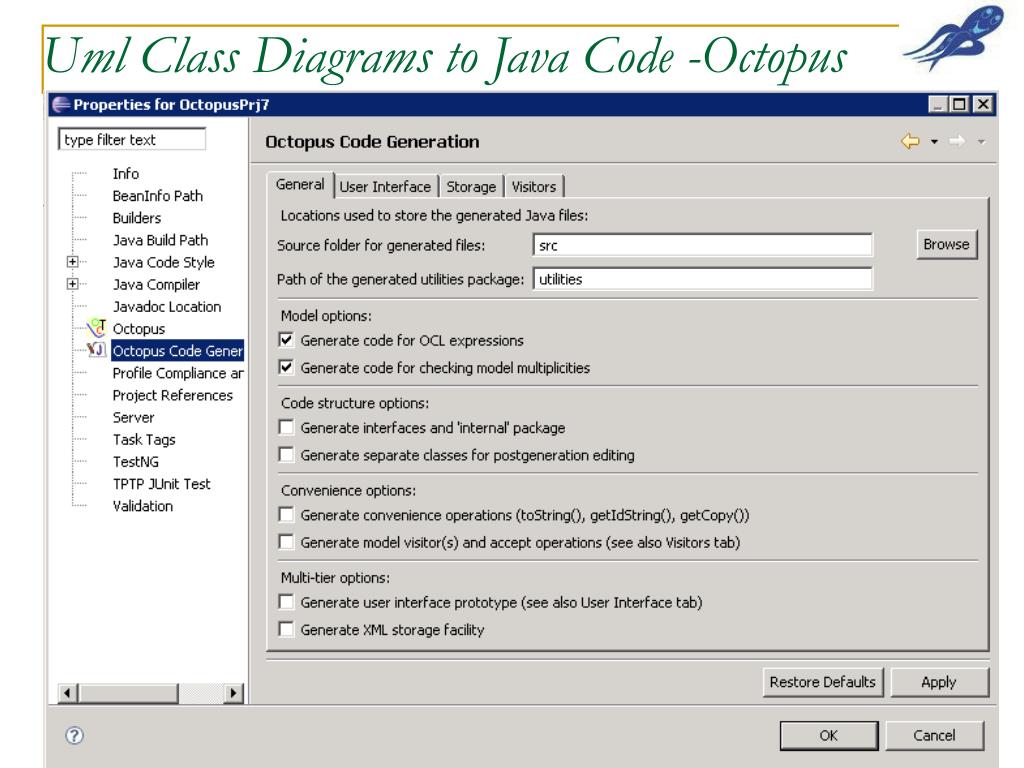Close the Properties for OctopusPrj7 dialog
1024x768 pixels.
[x=983, y=104]
